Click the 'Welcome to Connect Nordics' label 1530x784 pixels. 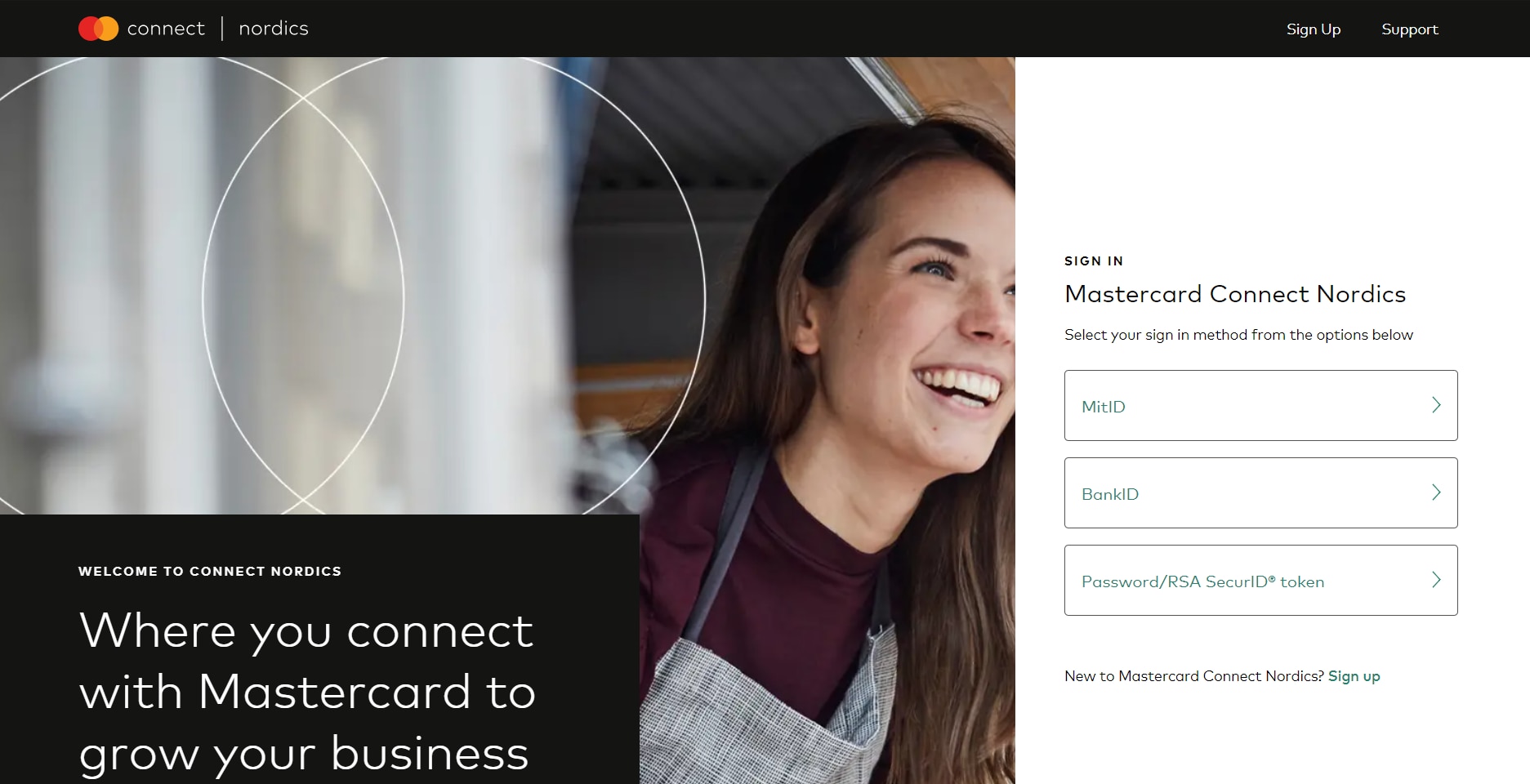(x=210, y=571)
